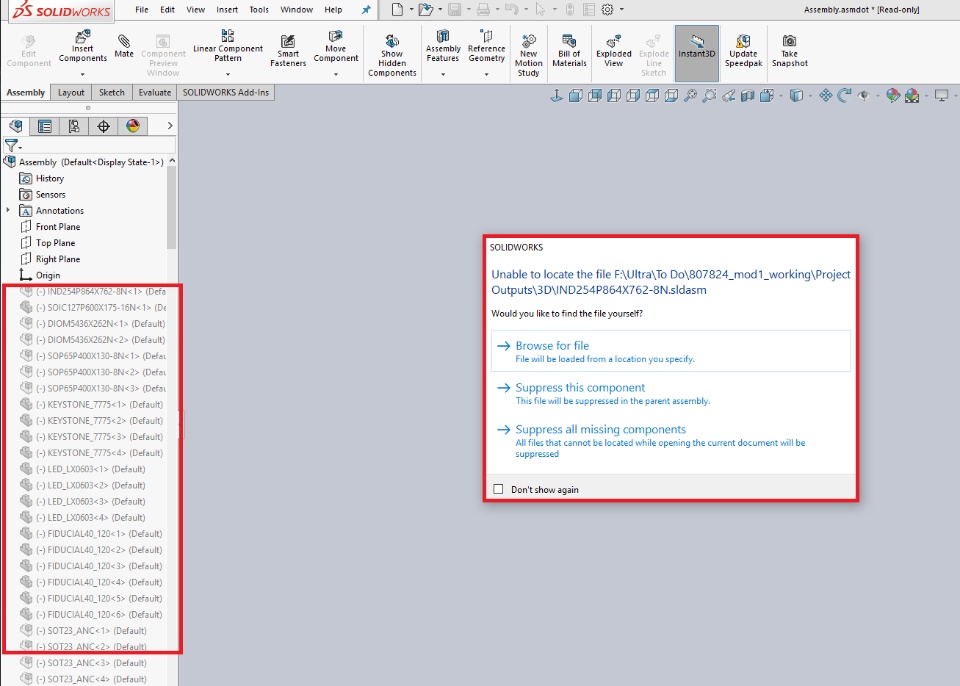The height and width of the screenshot is (686, 960).
Task: Open Linear Component Pattern tool
Action: pyautogui.click(x=228, y=45)
